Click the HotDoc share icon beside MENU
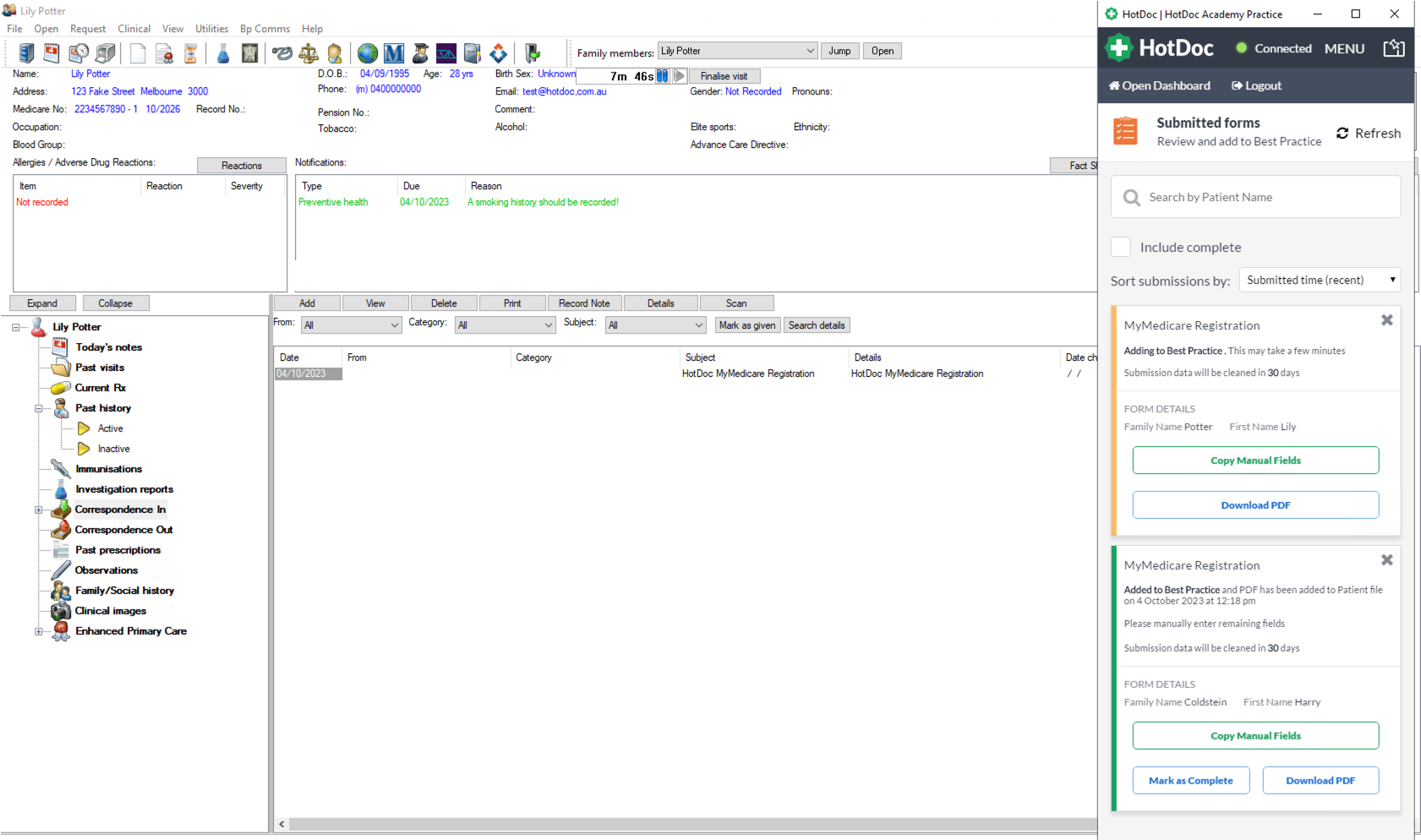Viewport: 1421px width, 840px height. tap(1394, 48)
